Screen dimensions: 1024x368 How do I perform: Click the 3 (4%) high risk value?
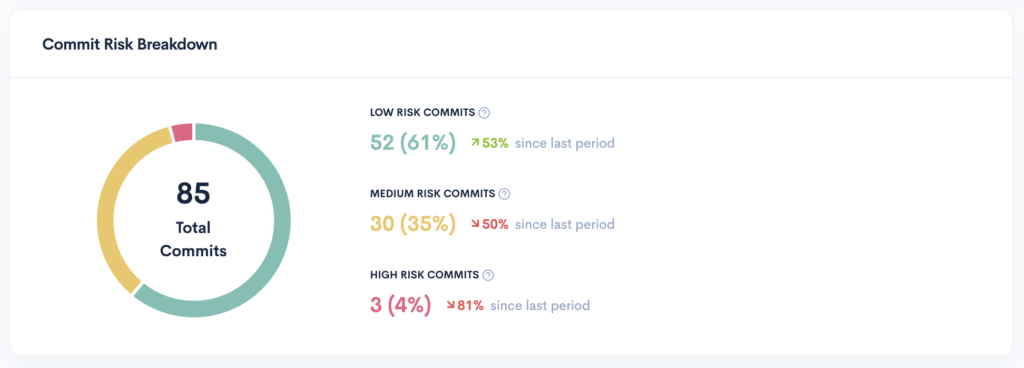point(400,305)
